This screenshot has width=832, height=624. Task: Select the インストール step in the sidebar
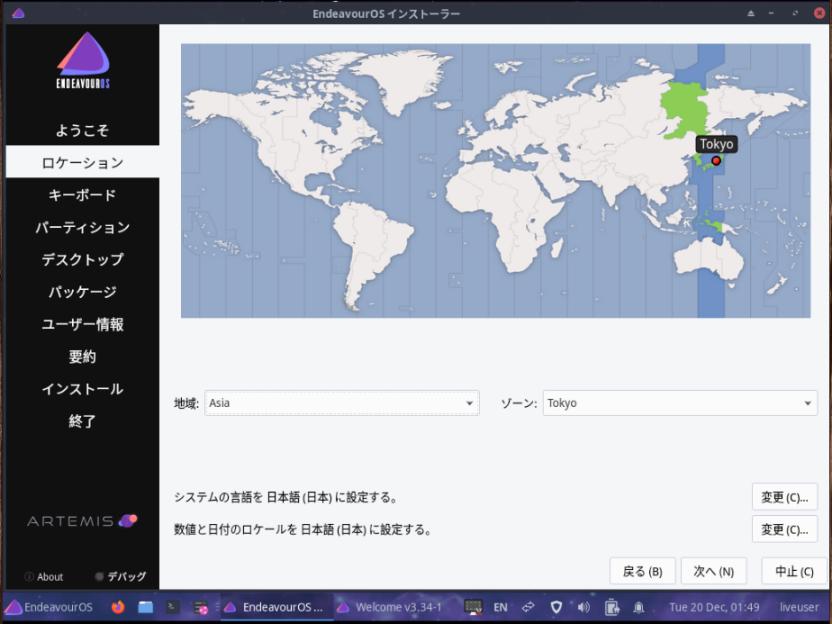click(82, 389)
